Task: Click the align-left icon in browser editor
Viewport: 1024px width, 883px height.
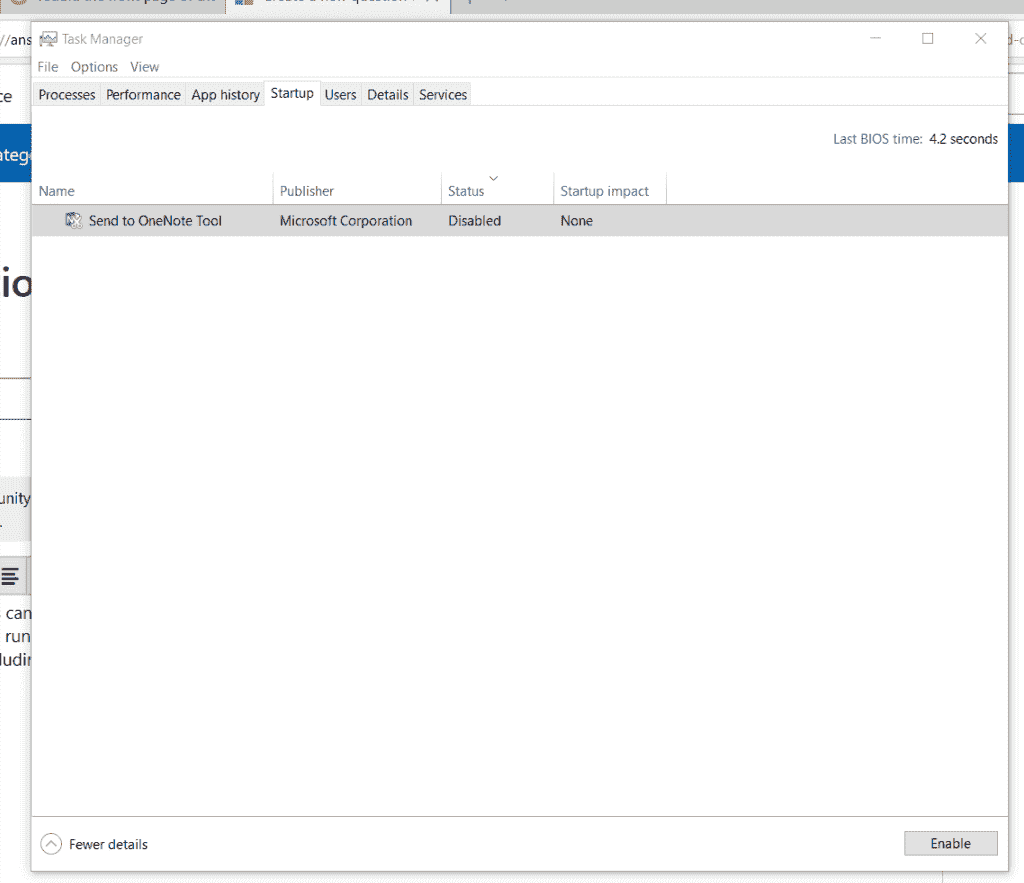Action: click(10, 576)
